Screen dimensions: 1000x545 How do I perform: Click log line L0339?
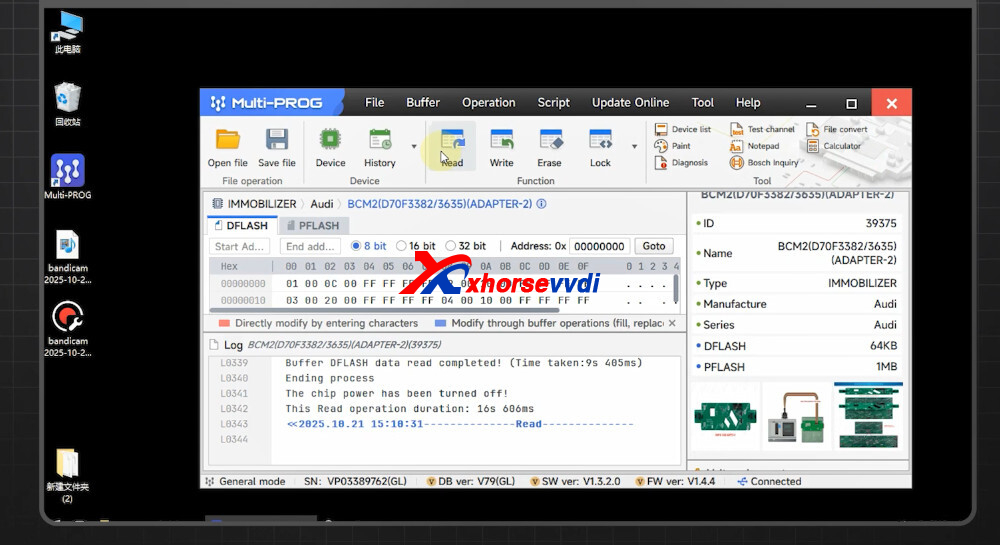445,363
